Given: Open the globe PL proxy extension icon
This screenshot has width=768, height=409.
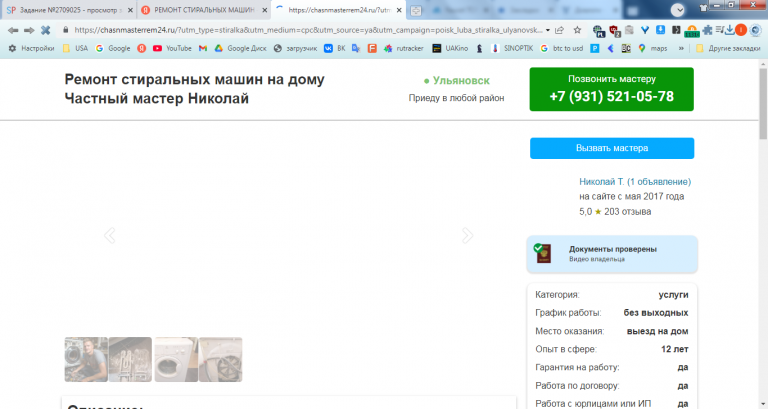Looking at the screenshot, I should coord(599,31).
